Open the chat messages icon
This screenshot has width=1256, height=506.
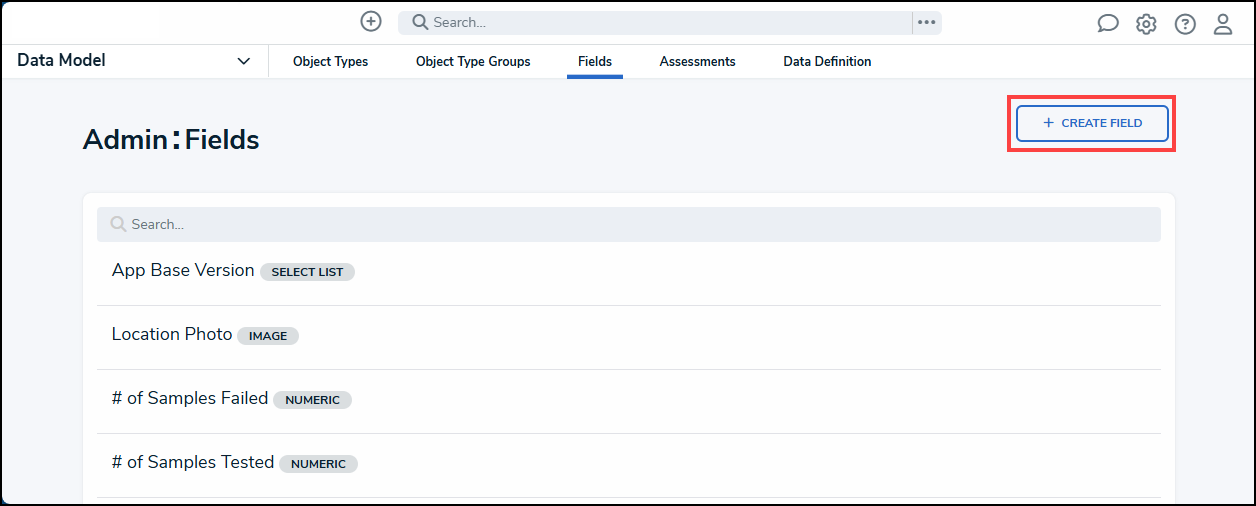(1108, 24)
